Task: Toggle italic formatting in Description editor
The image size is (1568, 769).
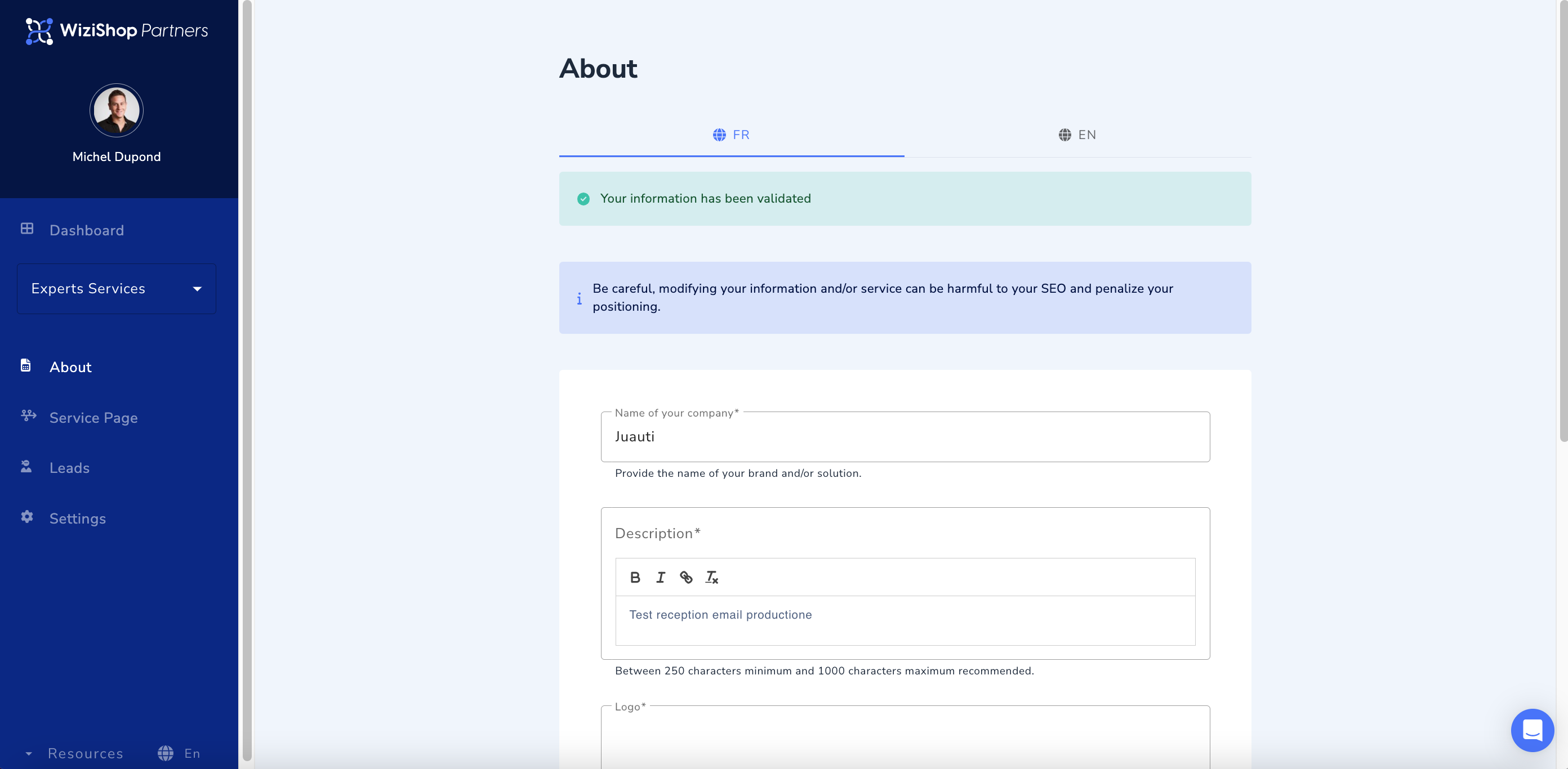Action: [x=661, y=578]
